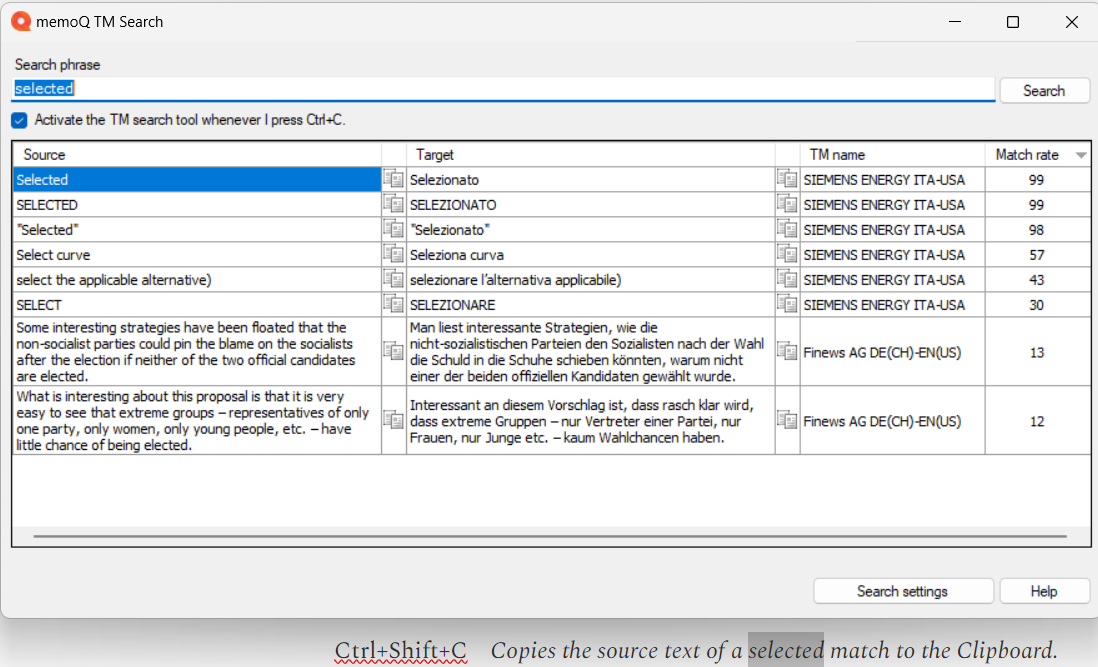Image resolution: width=1098 pixels, height=667 pixels.
Task: Click match rate value 43
Action: [x=1036, y=280]
